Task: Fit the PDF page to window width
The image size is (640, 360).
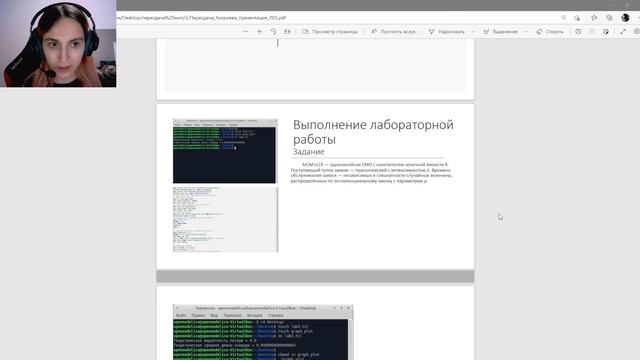Action: (x=287, y=31)
